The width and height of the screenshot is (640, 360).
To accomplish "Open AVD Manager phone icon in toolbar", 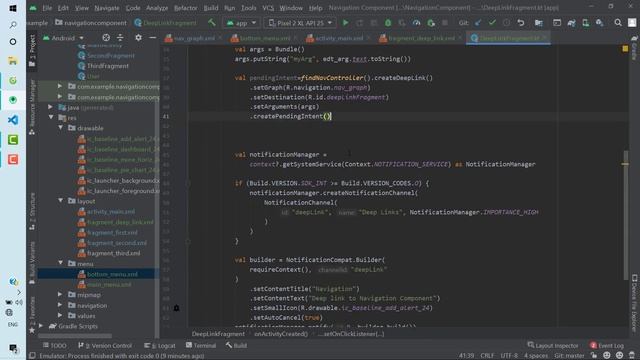I will point(586,23).
